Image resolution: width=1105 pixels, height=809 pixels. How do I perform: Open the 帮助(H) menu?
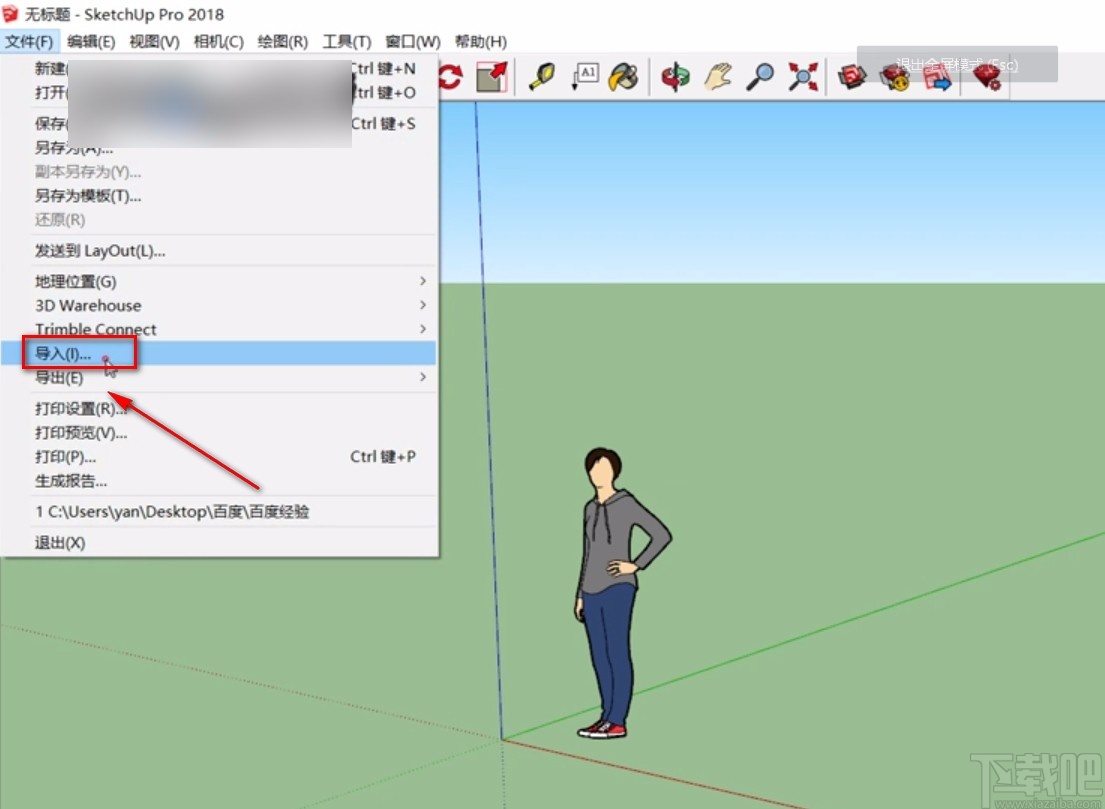pyautogui.click(x=479, y=41)
